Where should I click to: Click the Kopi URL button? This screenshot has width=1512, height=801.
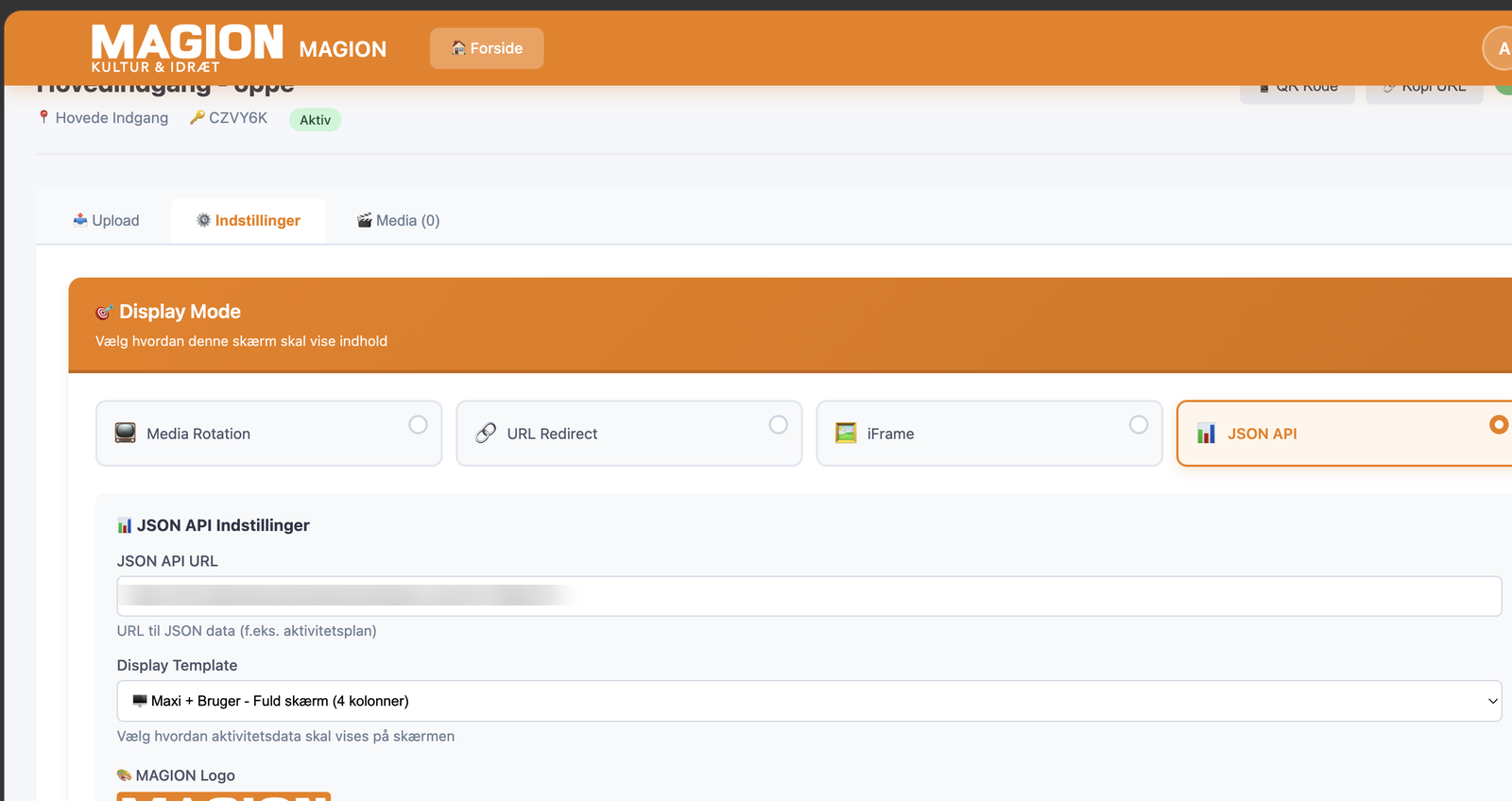coord(1424,88)
